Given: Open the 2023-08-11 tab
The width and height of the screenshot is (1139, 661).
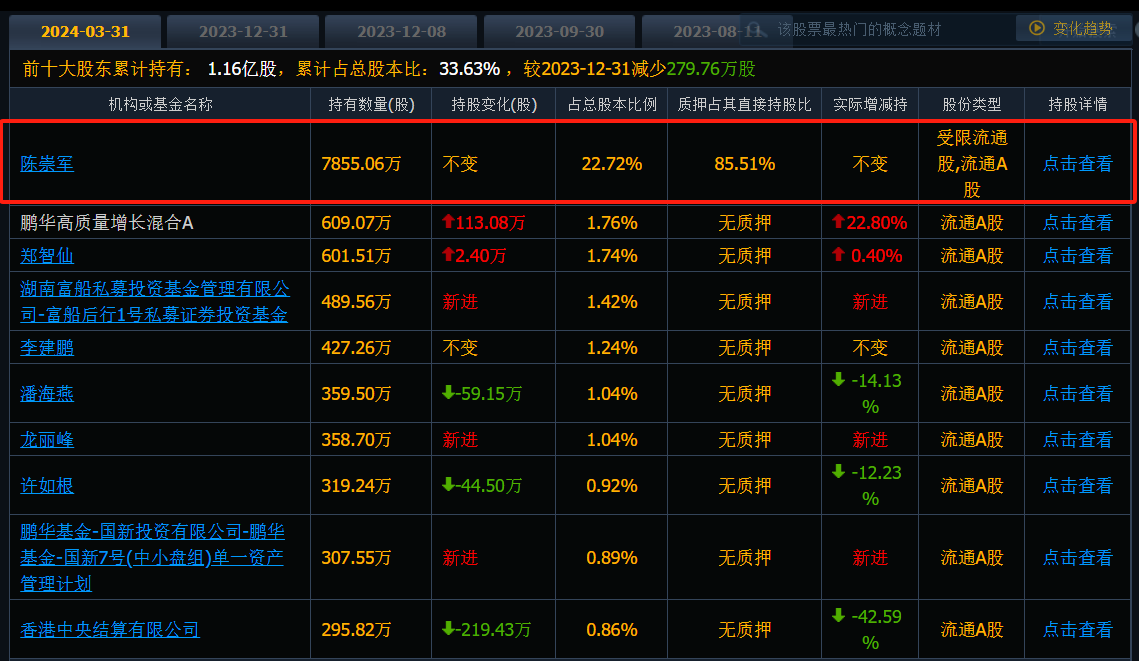Looking at the screenshot, I should (x=716, y=31).
